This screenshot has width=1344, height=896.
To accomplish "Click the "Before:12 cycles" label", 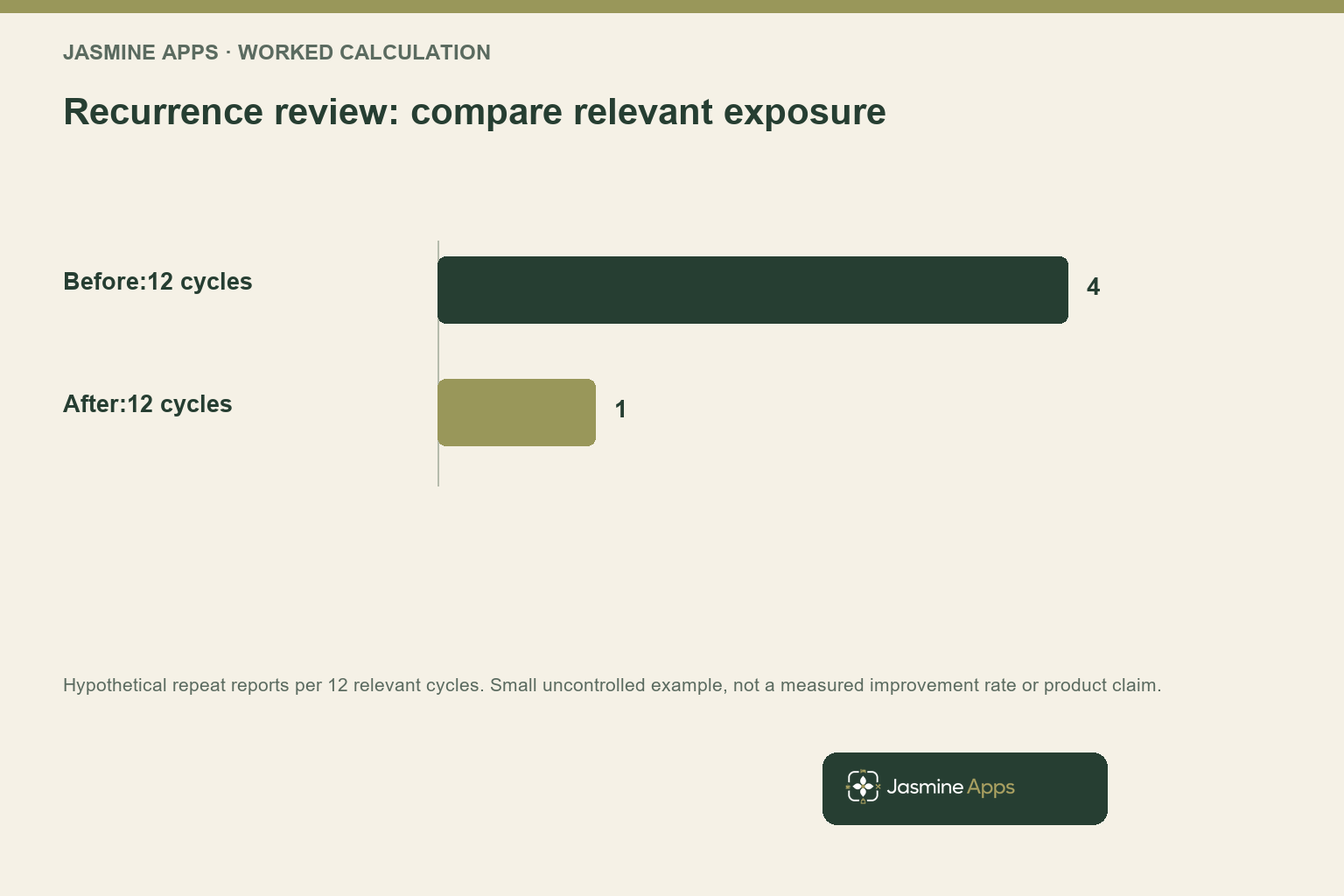I will point(157,282).
